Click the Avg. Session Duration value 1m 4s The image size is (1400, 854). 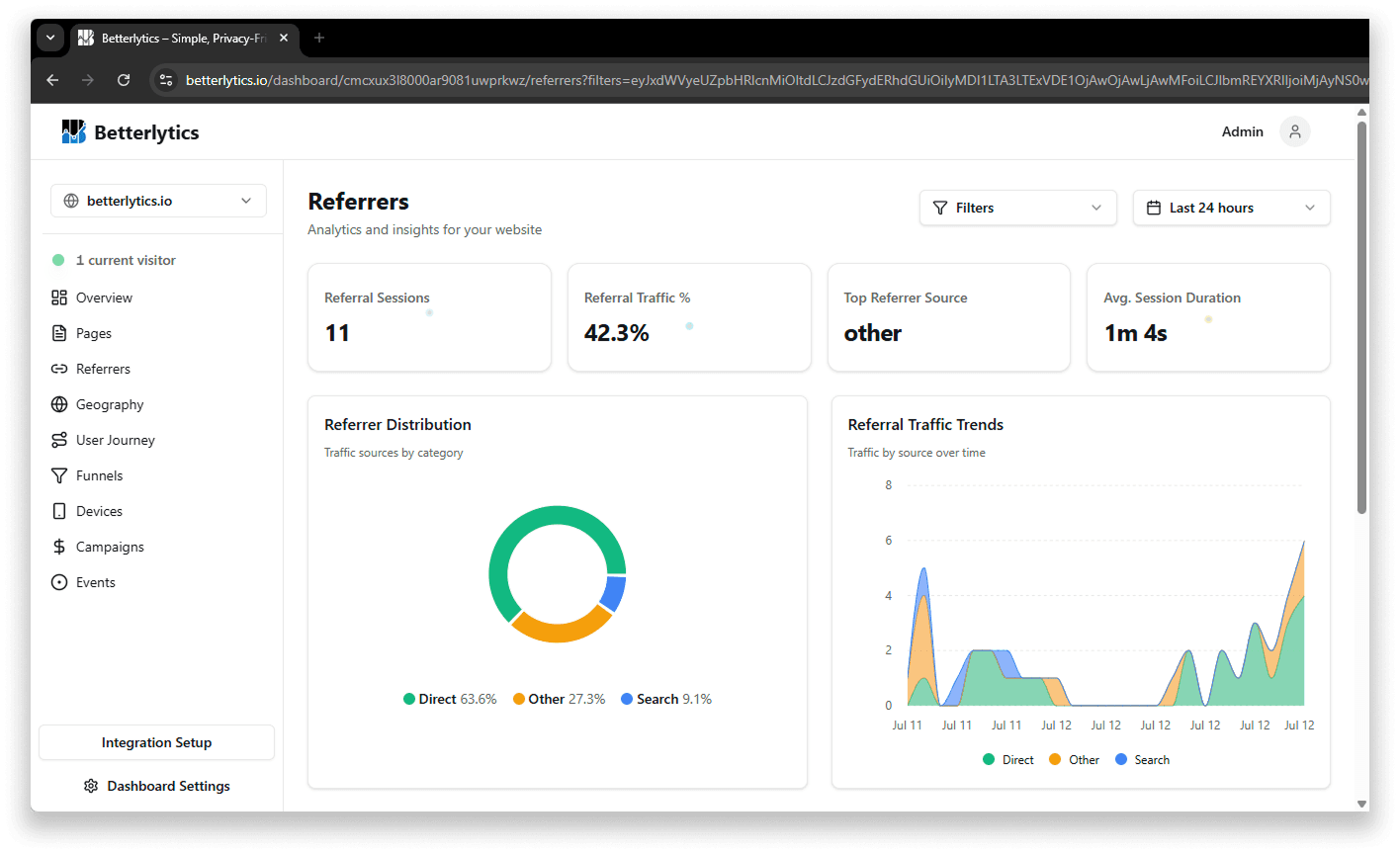[1135, 333]
